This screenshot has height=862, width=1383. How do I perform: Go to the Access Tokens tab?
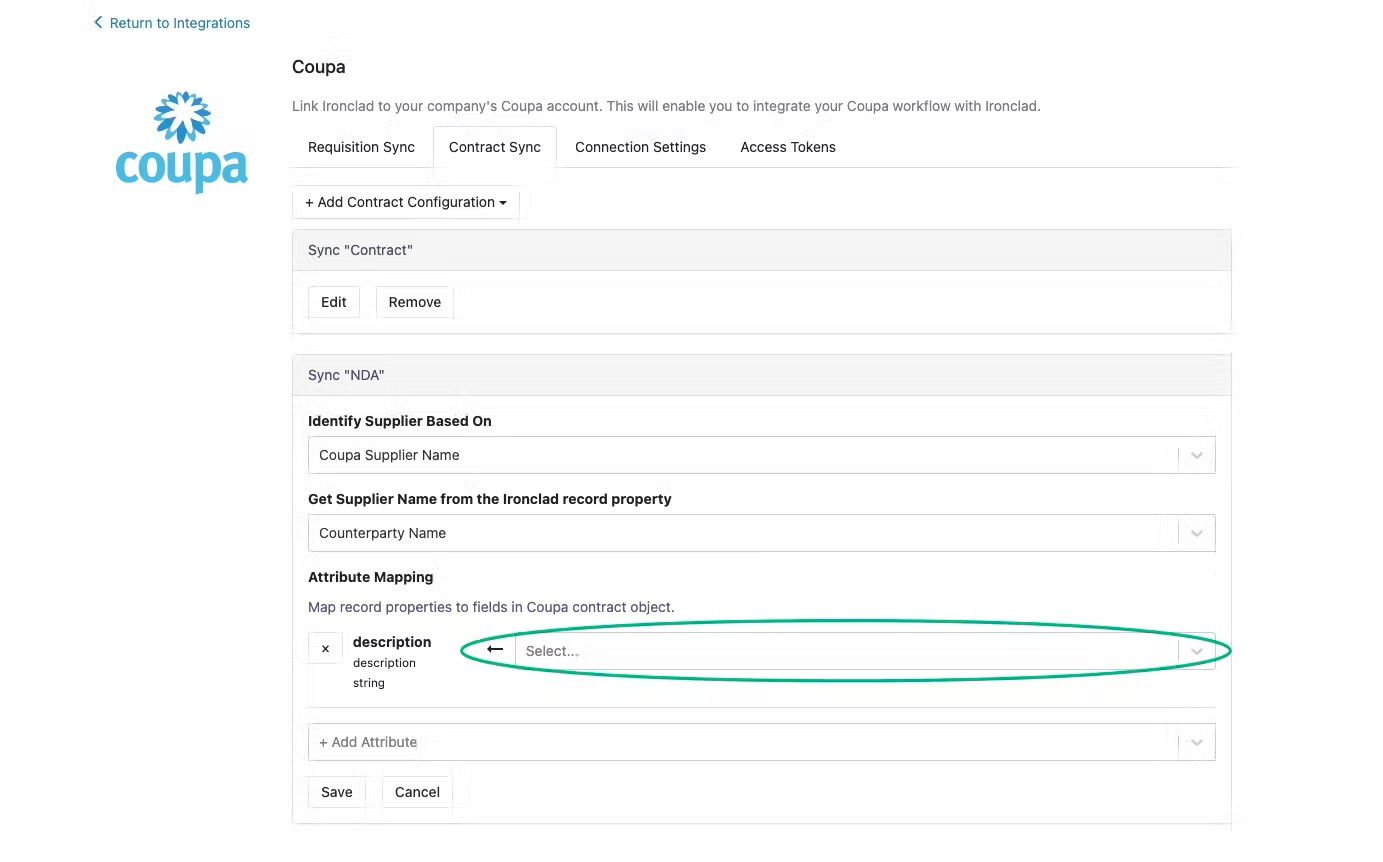788,147
